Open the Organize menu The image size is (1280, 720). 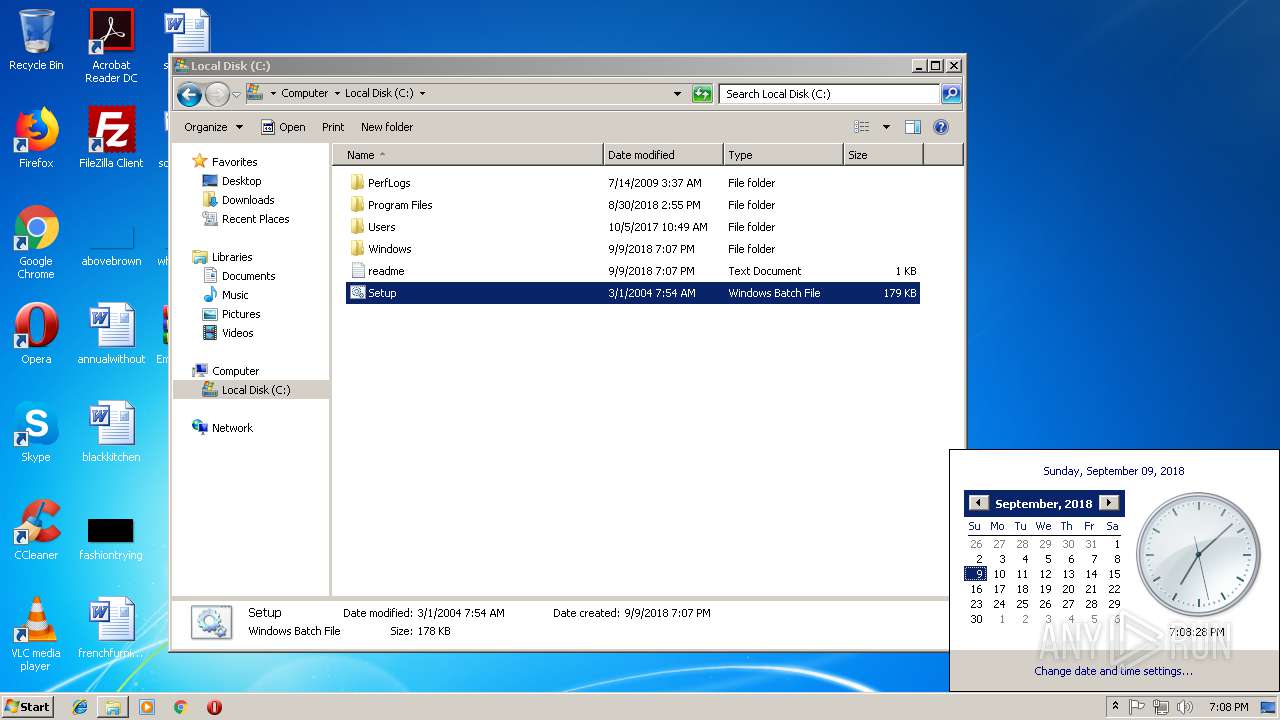[213, 127]
